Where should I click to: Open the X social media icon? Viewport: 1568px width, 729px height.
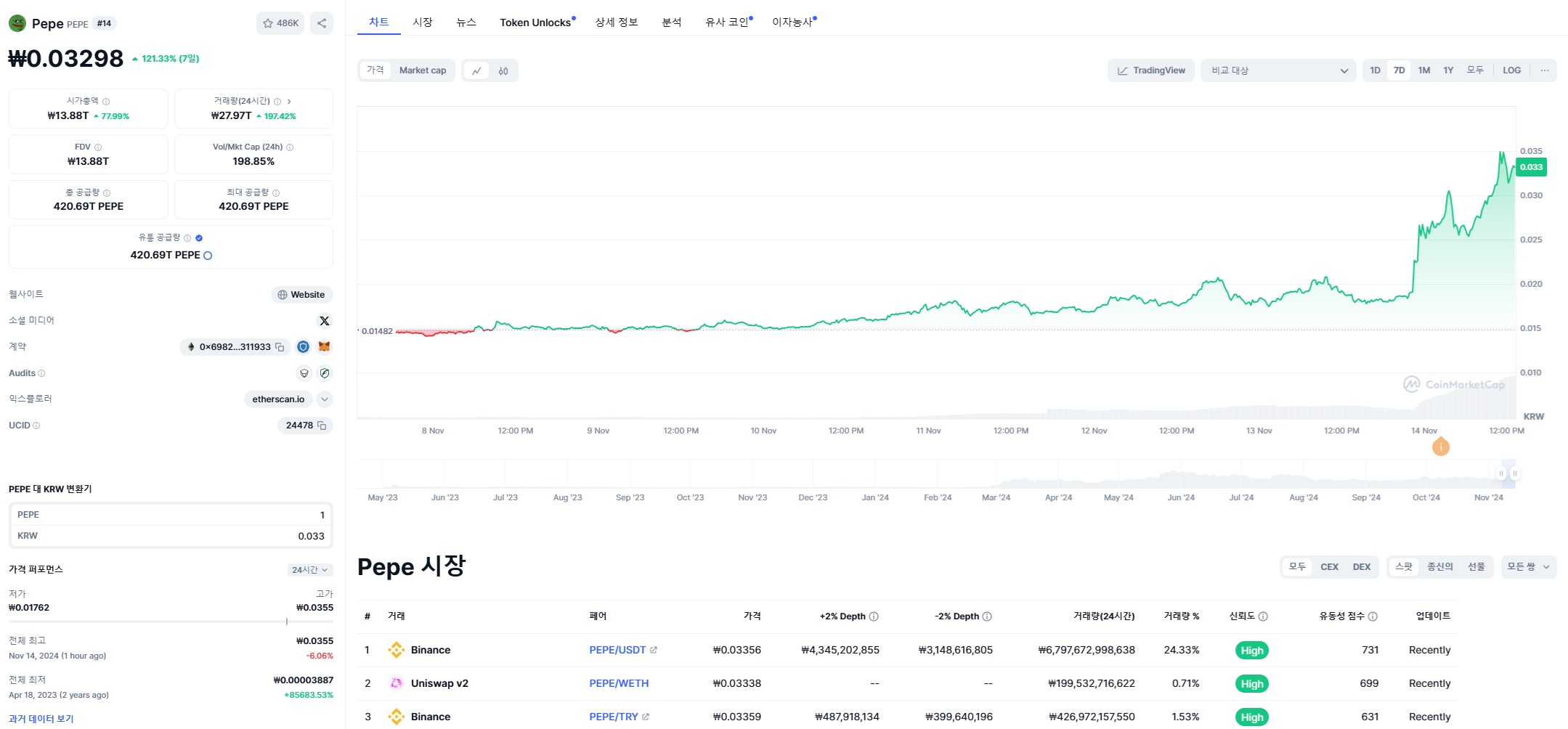[x=325, y=321]
